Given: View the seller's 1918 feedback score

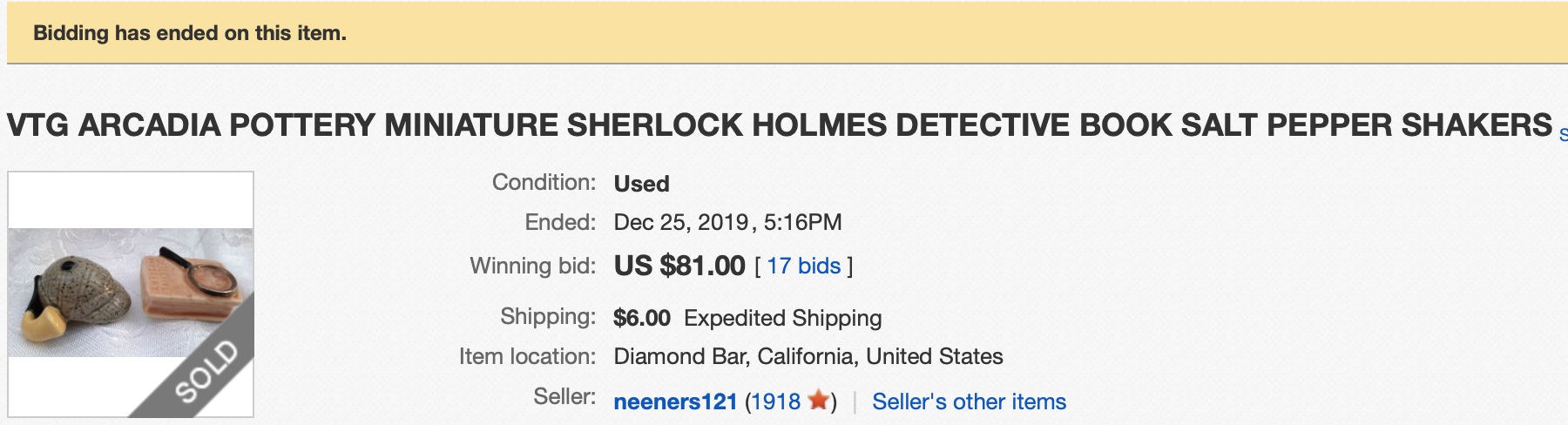Looking at the screenshot, I should click(x=776, y=401).
